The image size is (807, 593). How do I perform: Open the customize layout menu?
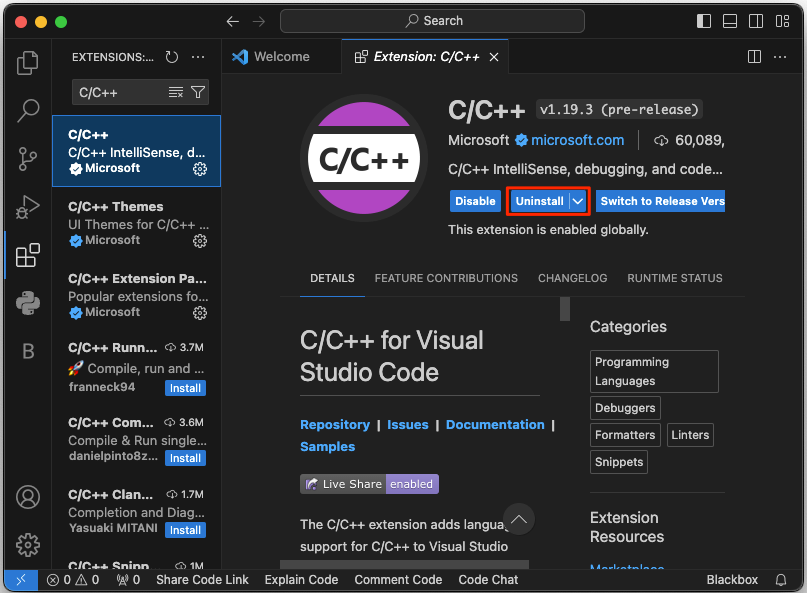coord(782,21)
